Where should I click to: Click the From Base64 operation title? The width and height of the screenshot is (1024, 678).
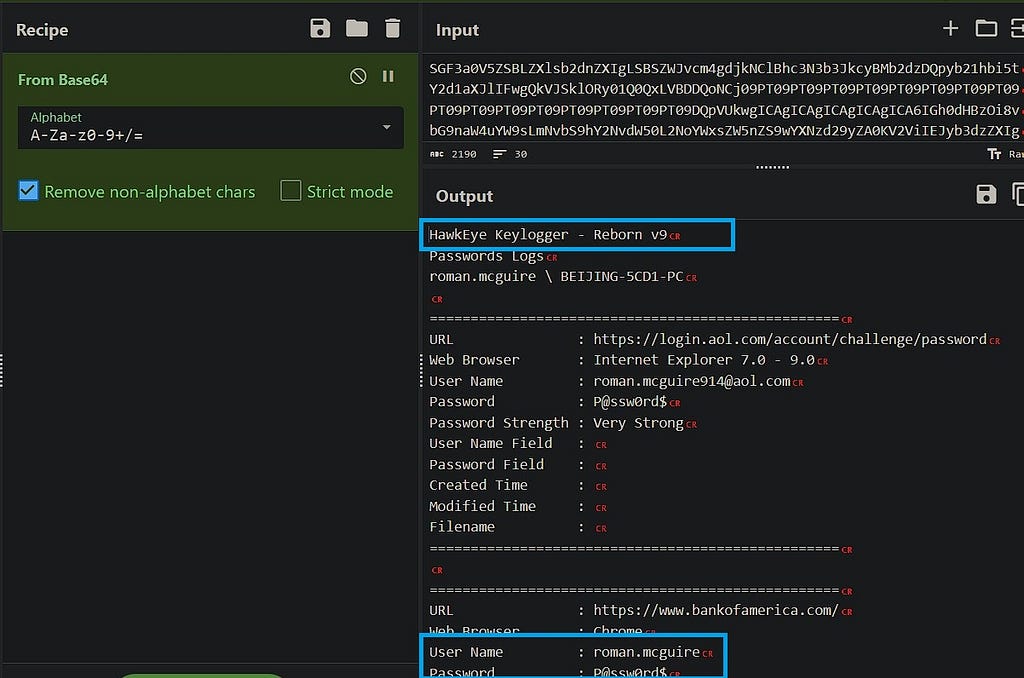coord(63,80)
